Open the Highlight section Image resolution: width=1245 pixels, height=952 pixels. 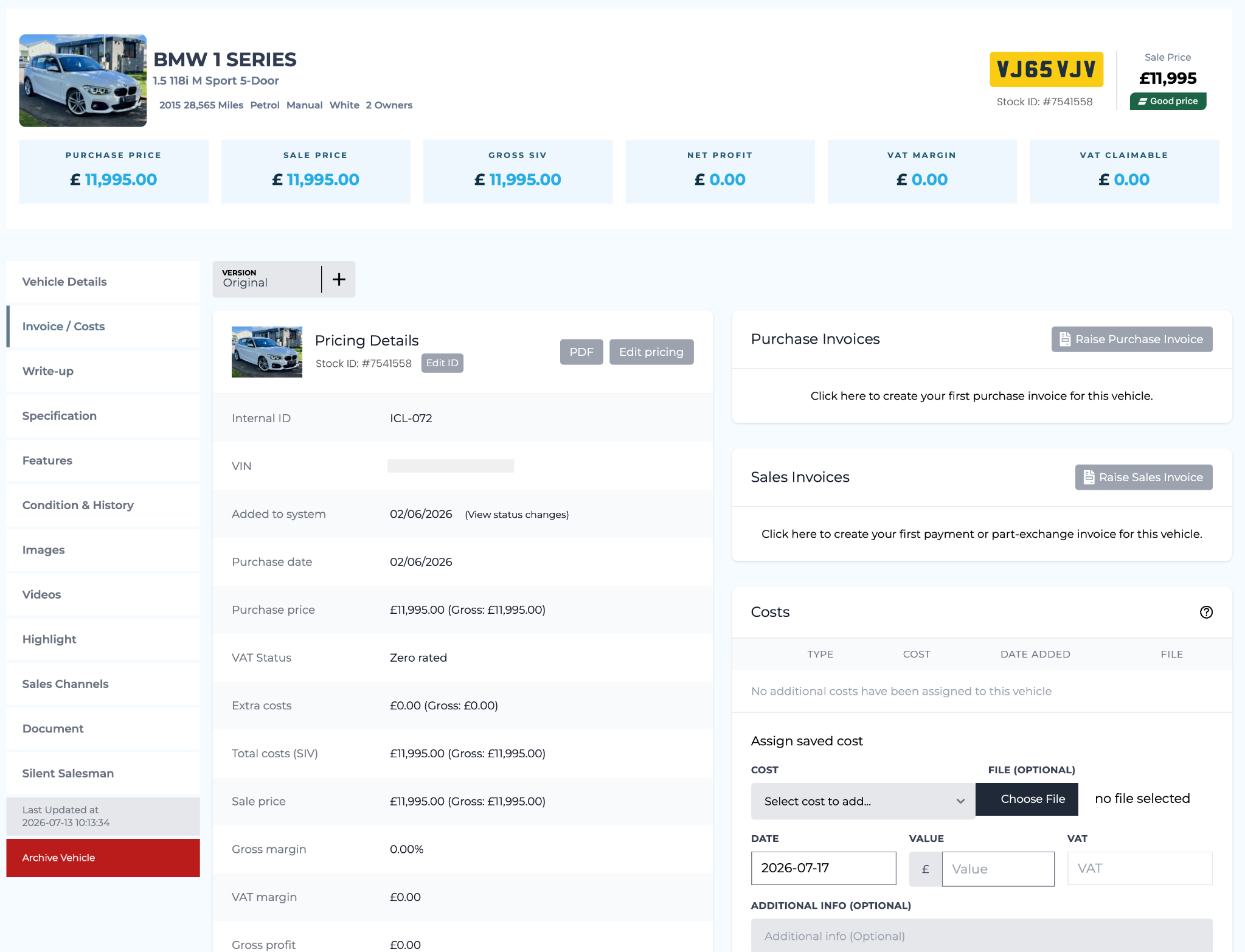point(103,639)
